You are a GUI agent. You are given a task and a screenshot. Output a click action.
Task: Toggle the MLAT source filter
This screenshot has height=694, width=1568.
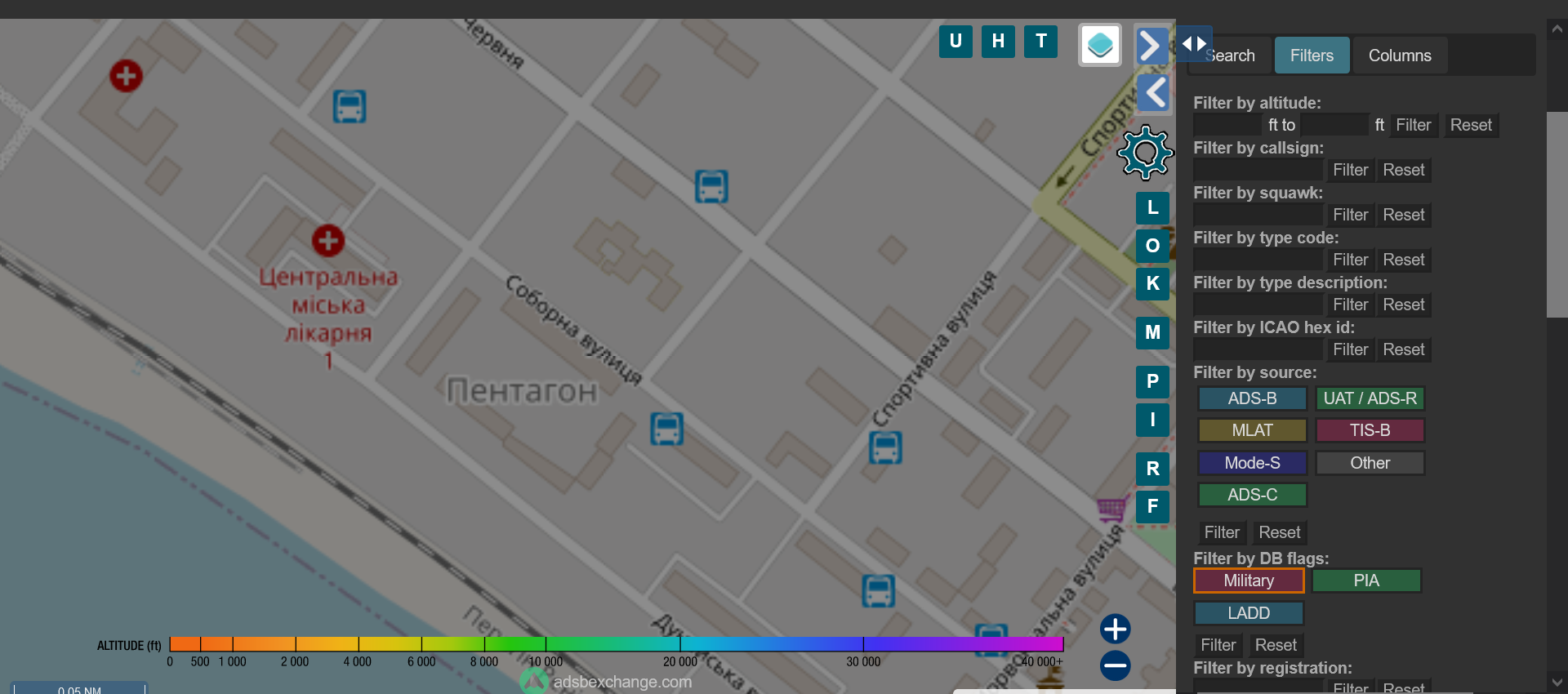pyautogui.click(x=1252, y=430)
